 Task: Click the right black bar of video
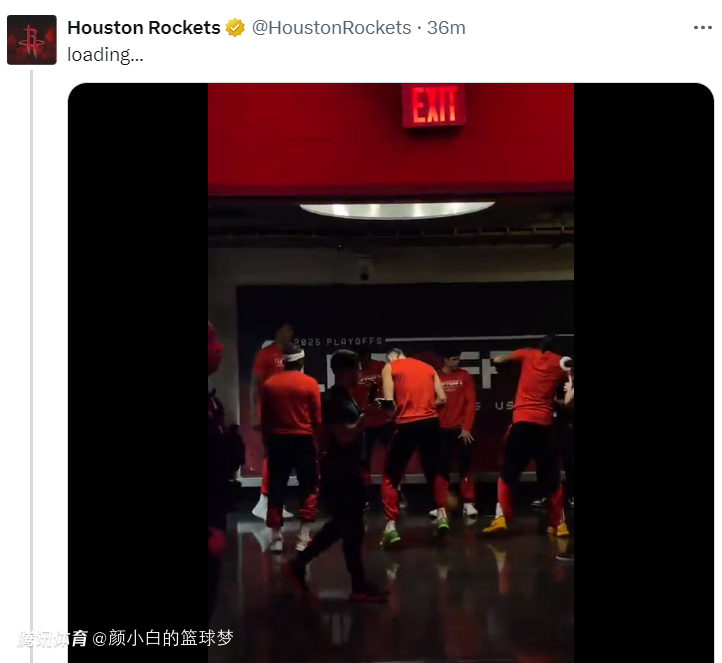point(644,373)
